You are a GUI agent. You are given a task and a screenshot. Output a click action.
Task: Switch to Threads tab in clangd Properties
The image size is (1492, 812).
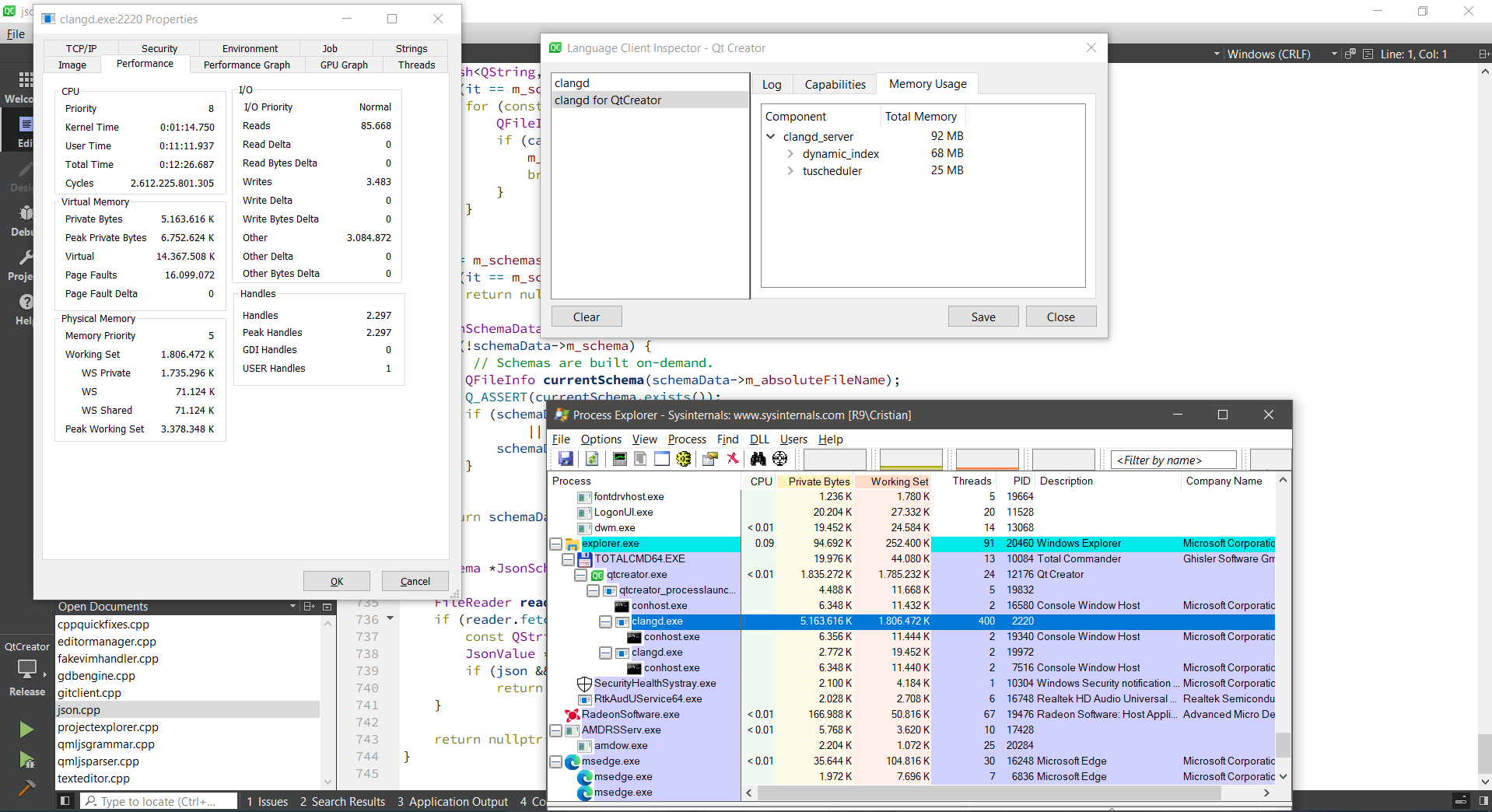click(x=416, y=65)
